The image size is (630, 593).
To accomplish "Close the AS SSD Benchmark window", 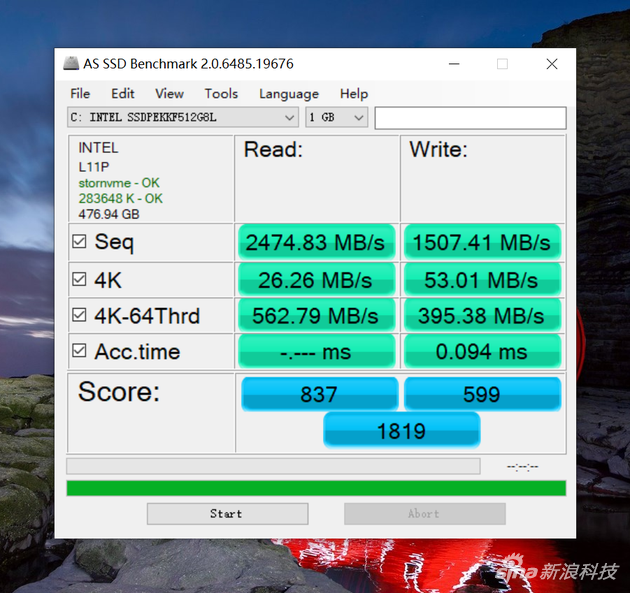I will click(x=552, y=64).
